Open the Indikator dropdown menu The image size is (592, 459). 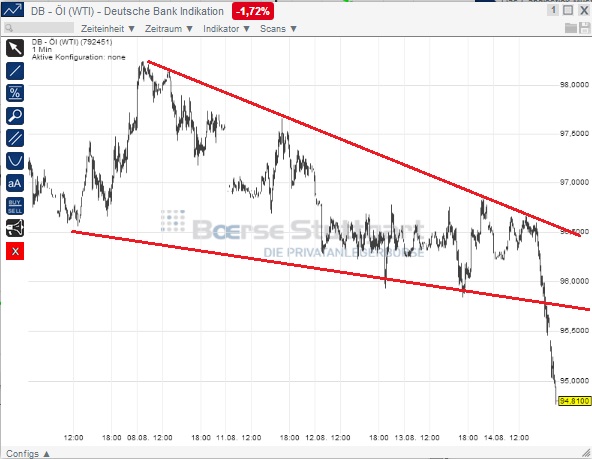click(x=227, y=29)
